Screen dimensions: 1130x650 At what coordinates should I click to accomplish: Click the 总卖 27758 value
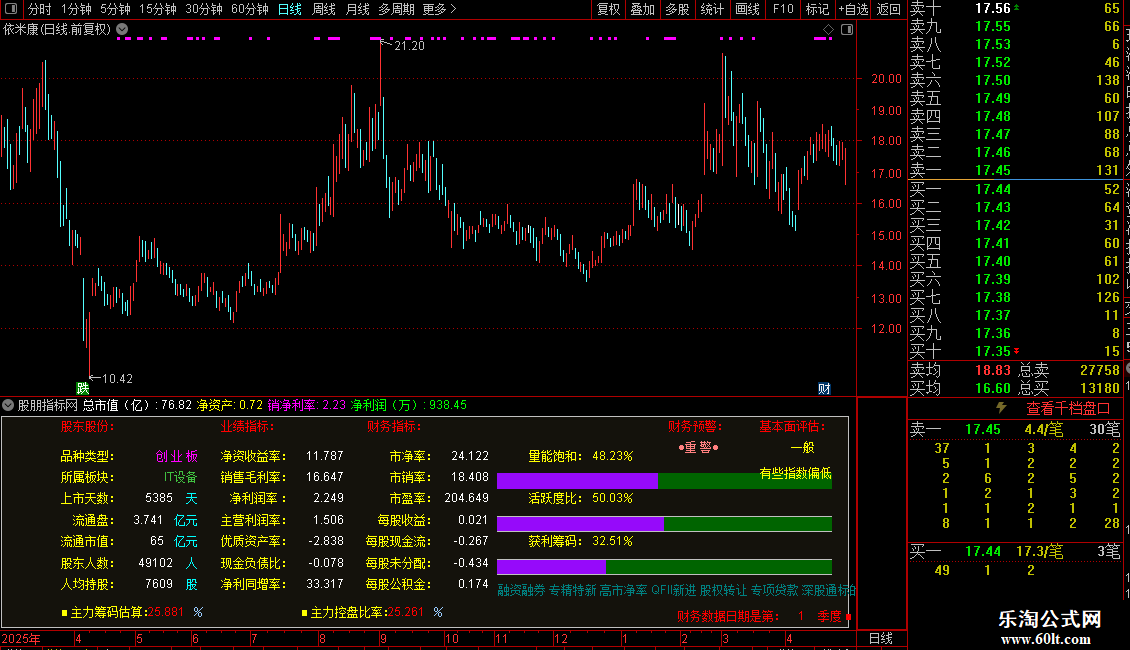point(1100,370)
